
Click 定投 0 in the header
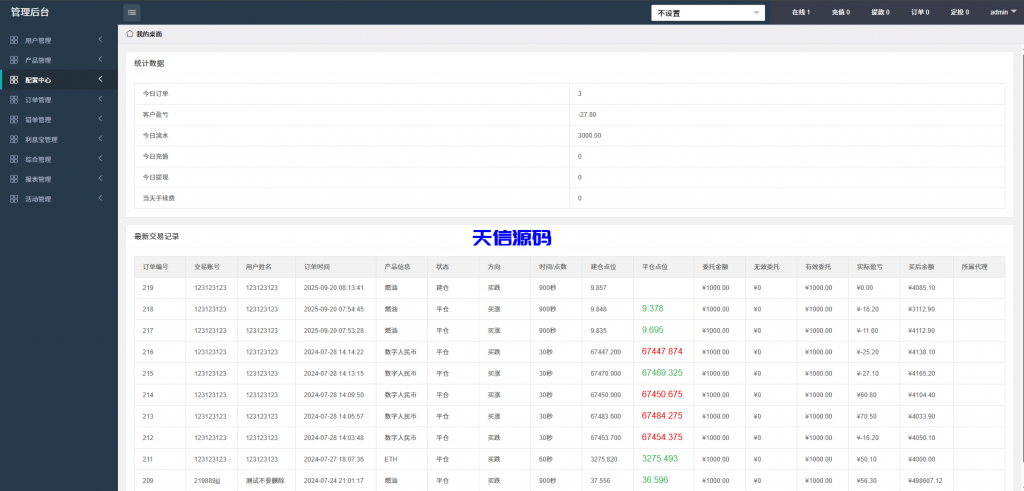coord(959,12)
